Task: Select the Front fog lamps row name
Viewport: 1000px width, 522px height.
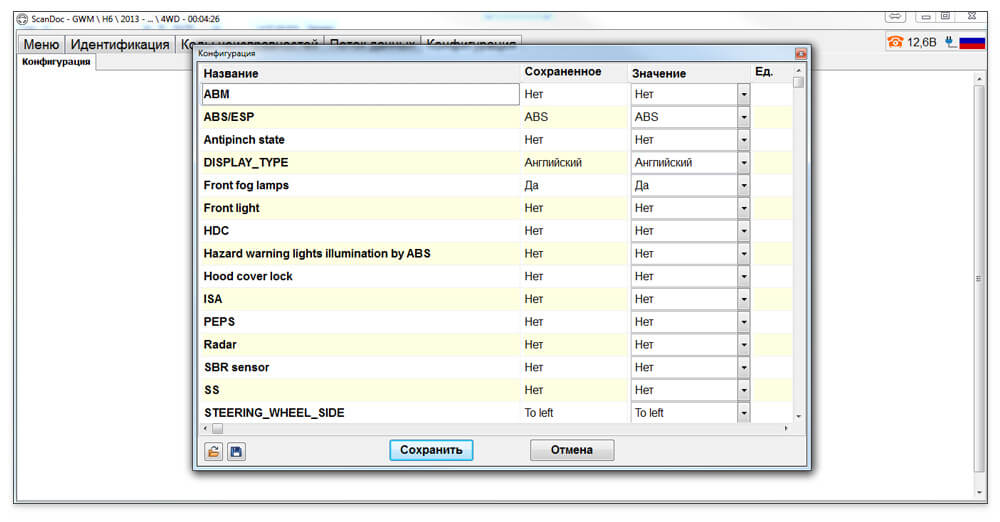Action: coord(246,186)
